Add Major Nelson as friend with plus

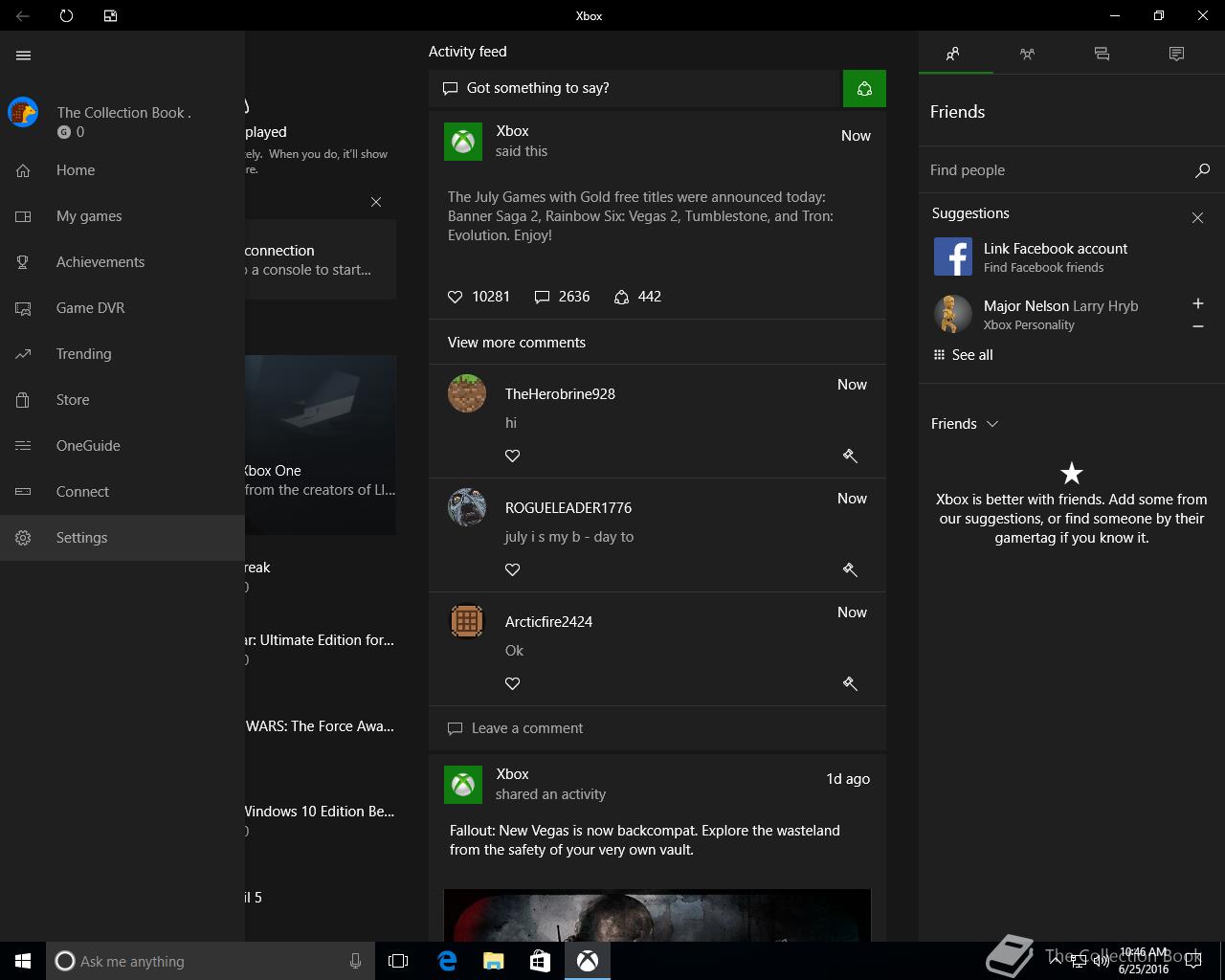[1197, 303]
